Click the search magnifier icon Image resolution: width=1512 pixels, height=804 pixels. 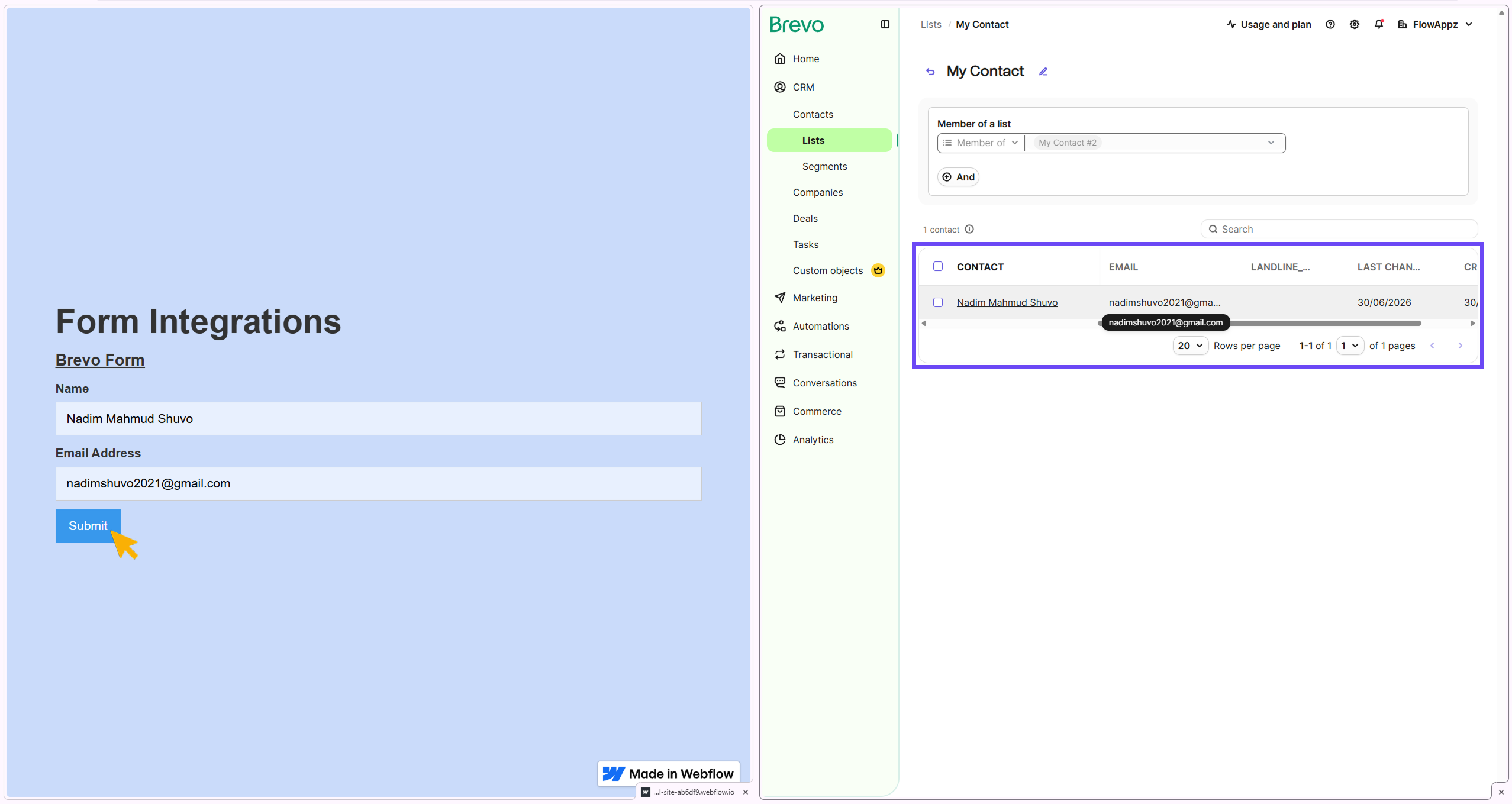point(1213,229)
